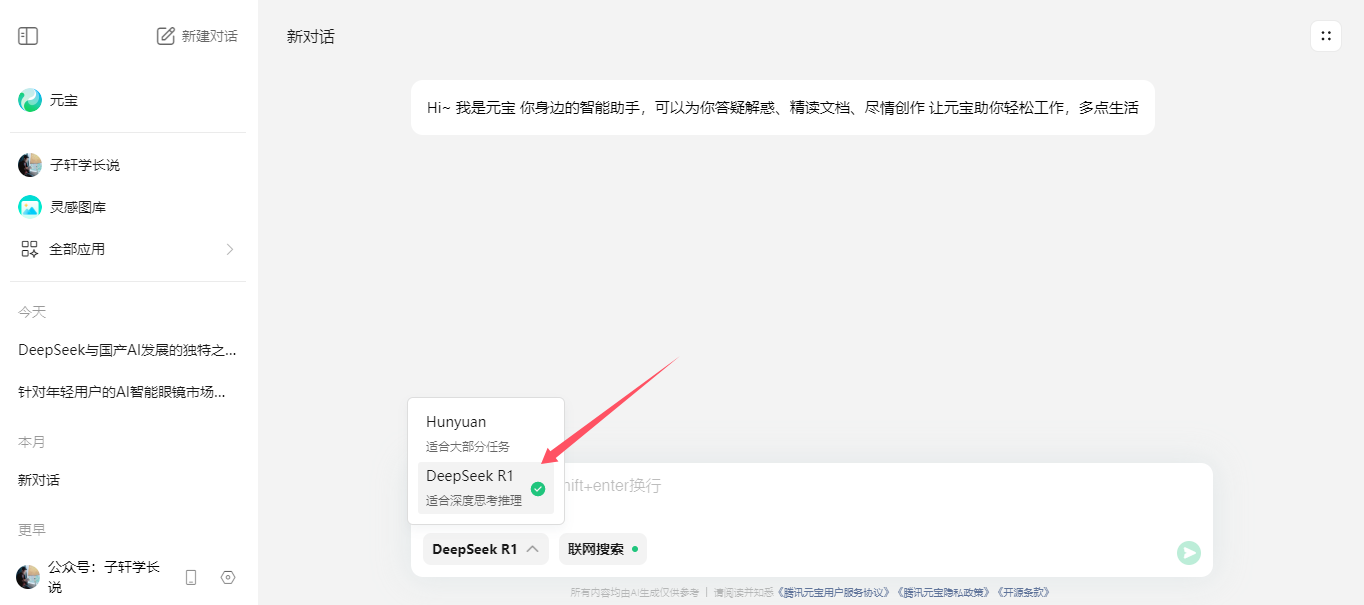Image resolution: width=1364 pixels, height=605 pixels.
Task: Select the Hunyuan model option
Action: click(x=486, y=433)
